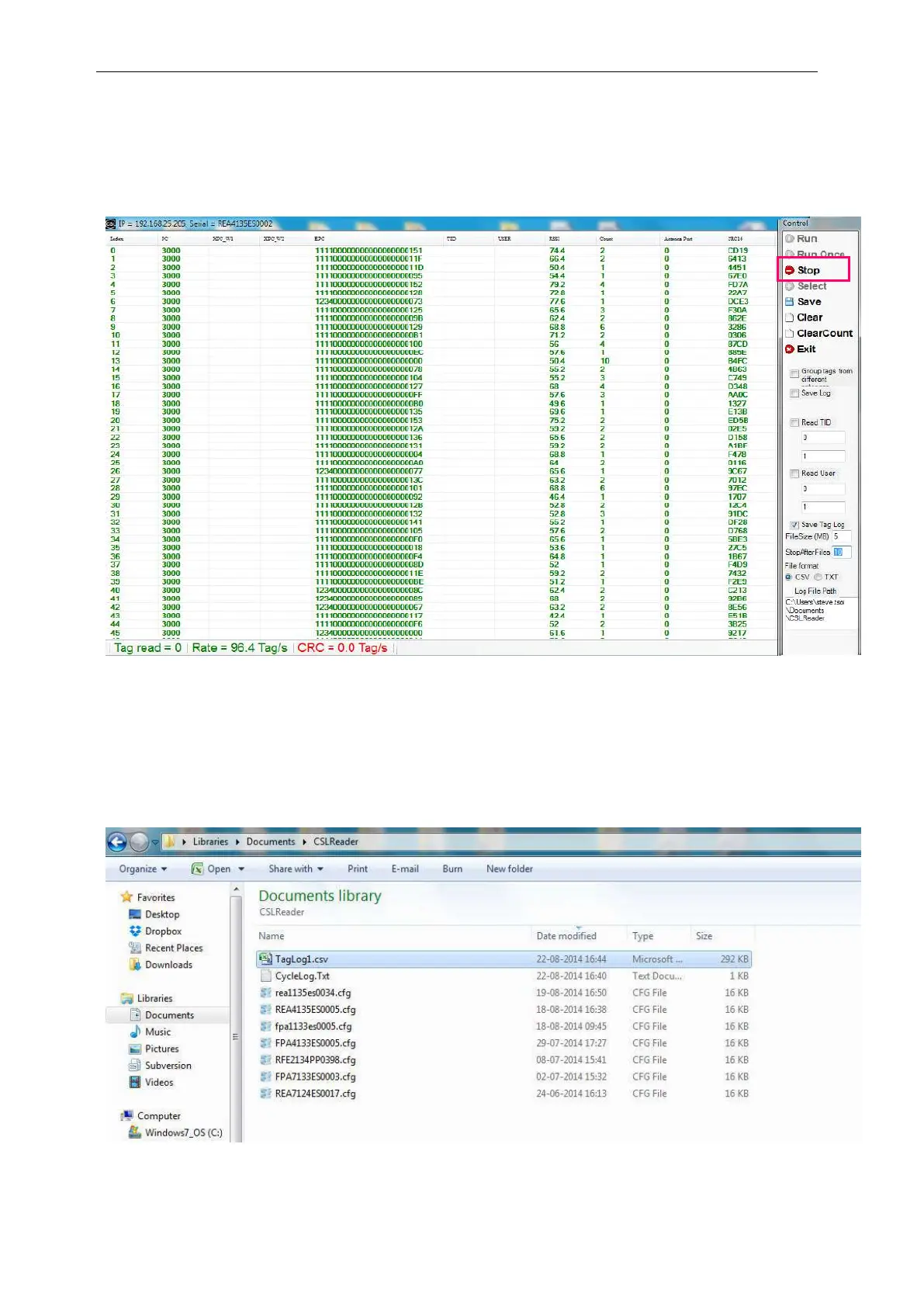This screenshot has height=1307, width=924.
Task: Reset counters using ClearCount
Action: 818,333
